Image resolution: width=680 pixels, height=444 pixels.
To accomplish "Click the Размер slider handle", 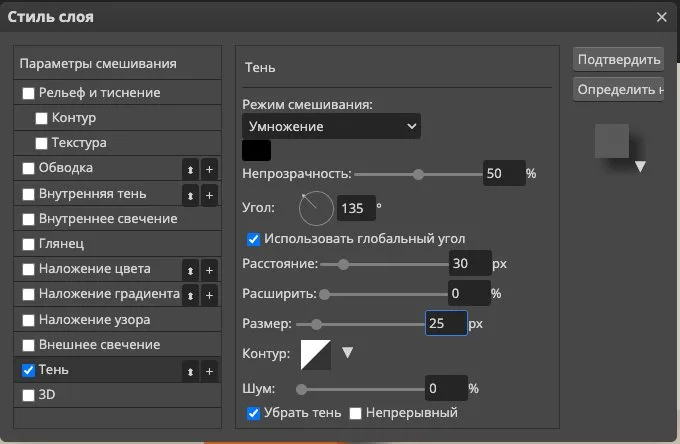I will [317, 324].
